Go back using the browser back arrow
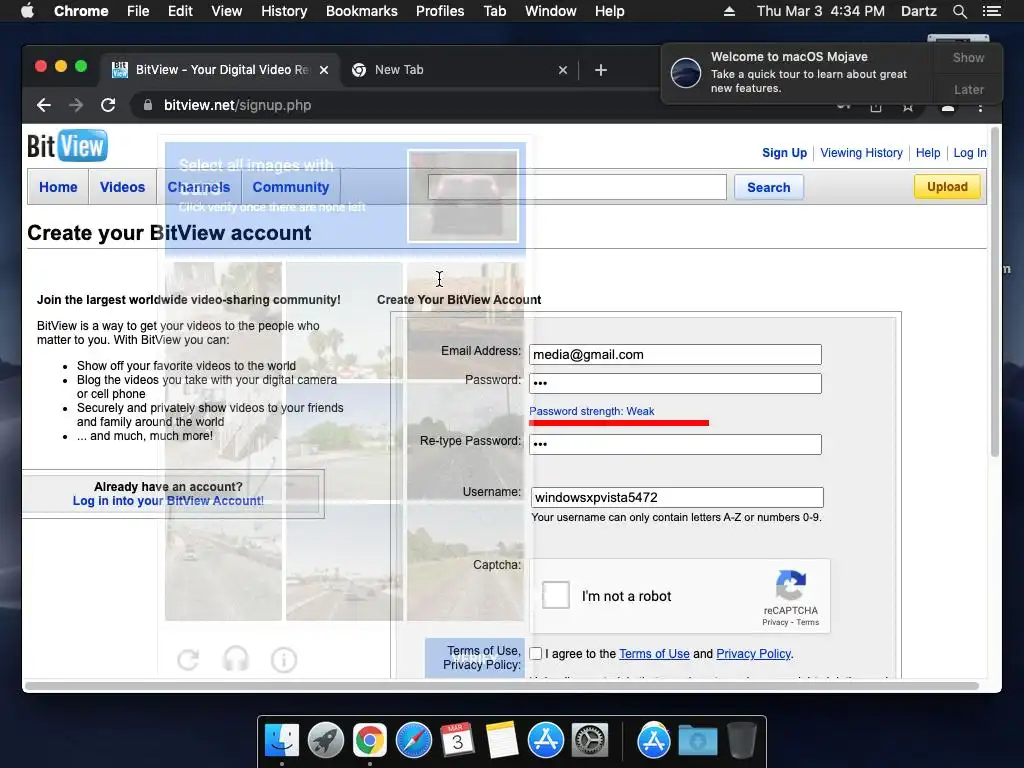 [44, 105]
